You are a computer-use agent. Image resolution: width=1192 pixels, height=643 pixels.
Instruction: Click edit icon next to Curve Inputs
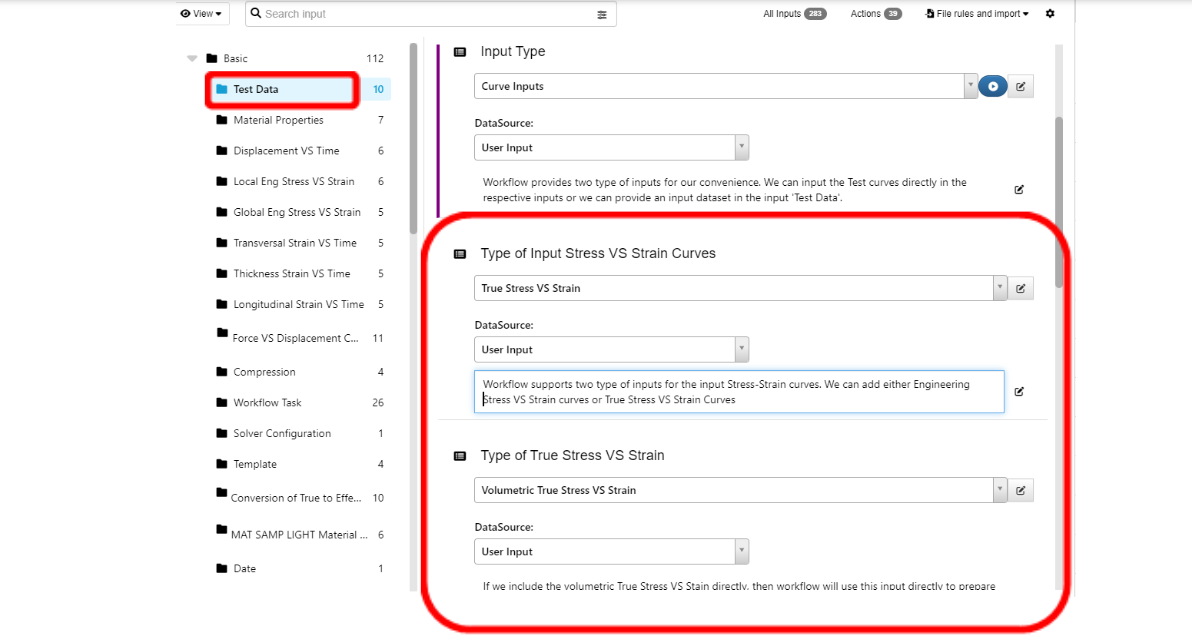tap(1020, 86)
